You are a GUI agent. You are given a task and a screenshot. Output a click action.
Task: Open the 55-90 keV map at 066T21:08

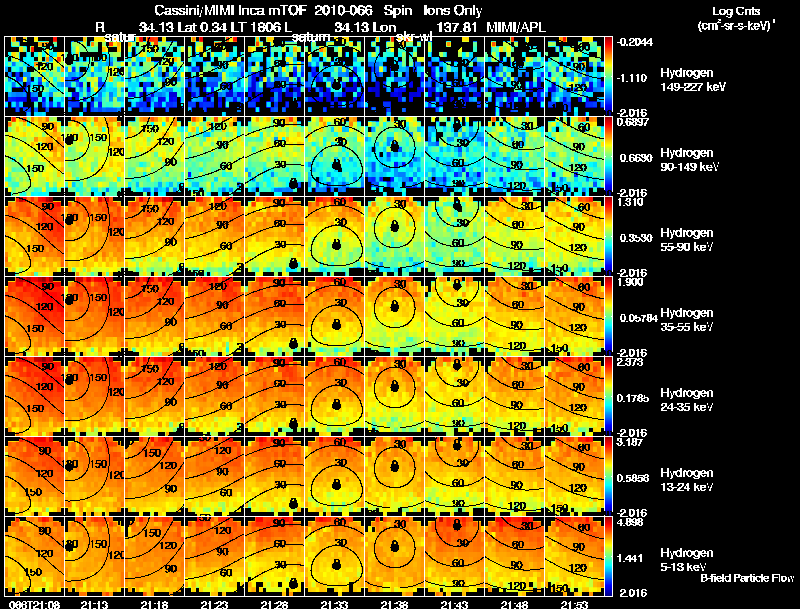point(34,236)
